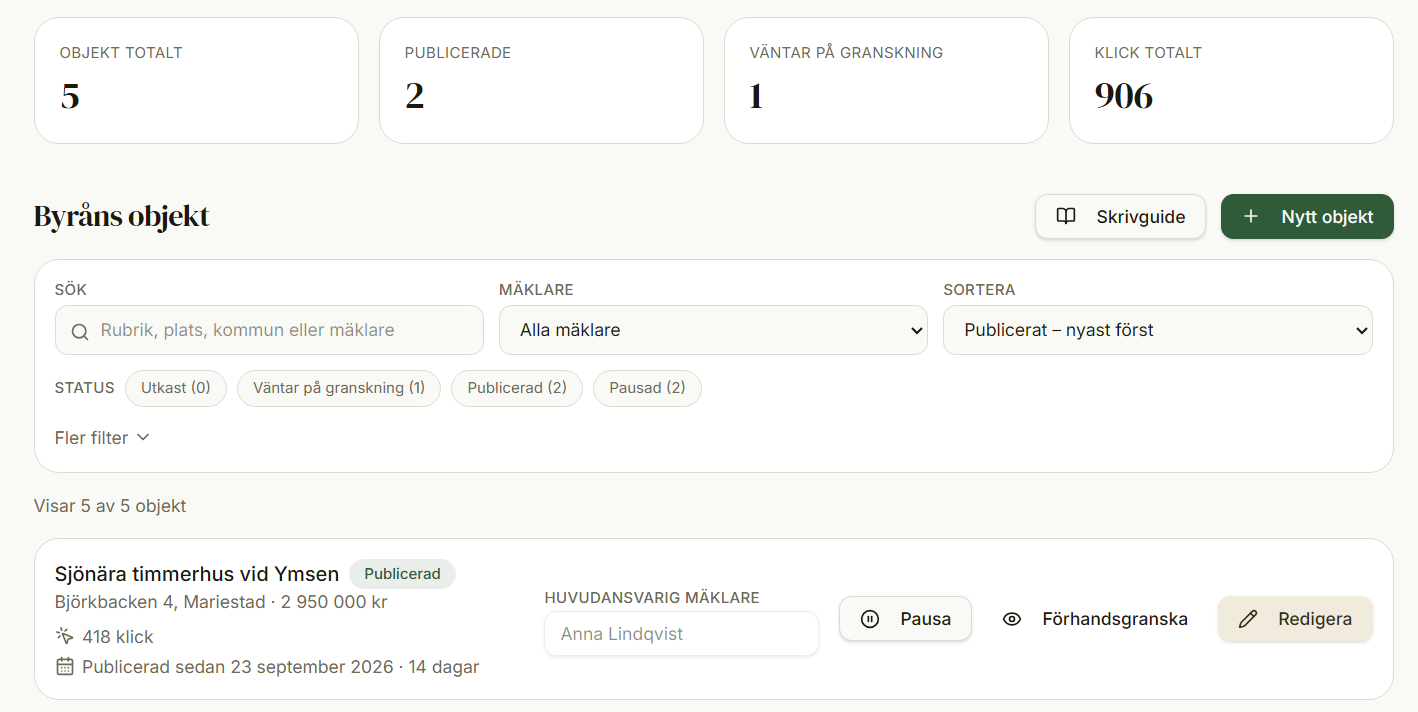Preview listing with Förhandsgranska
The width and height of the screenshot is (1418, 712).
1095,619
